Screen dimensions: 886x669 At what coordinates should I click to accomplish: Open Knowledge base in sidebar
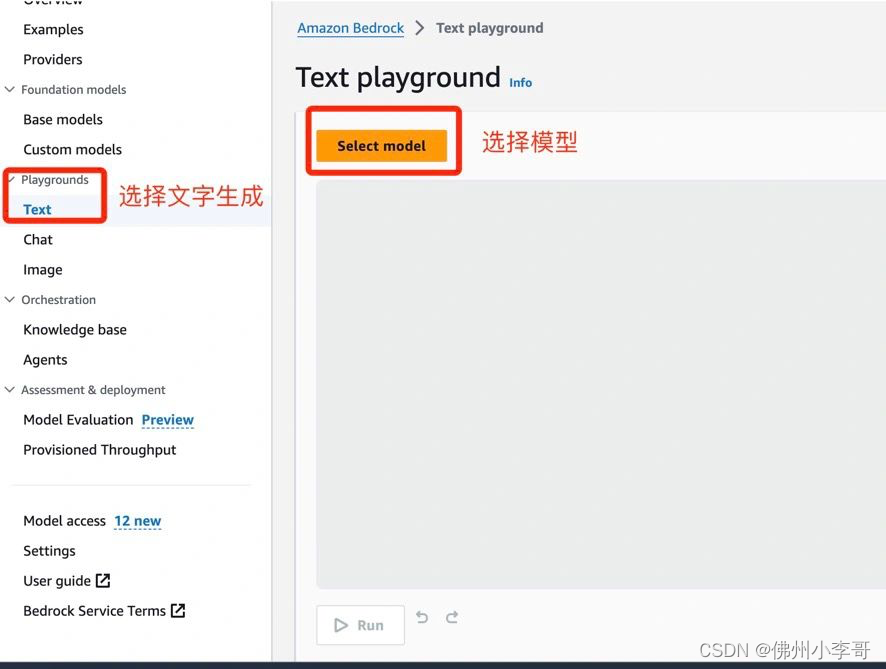click(75, 329)
